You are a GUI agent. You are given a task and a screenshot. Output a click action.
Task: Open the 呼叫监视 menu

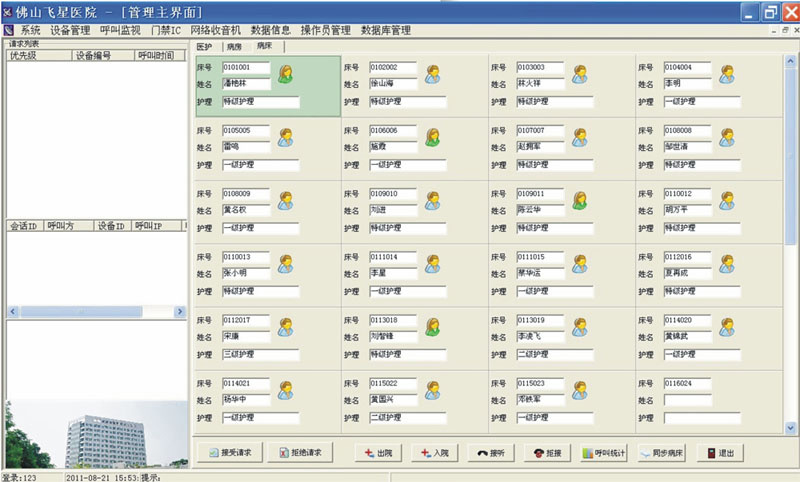tap(120, 30)
